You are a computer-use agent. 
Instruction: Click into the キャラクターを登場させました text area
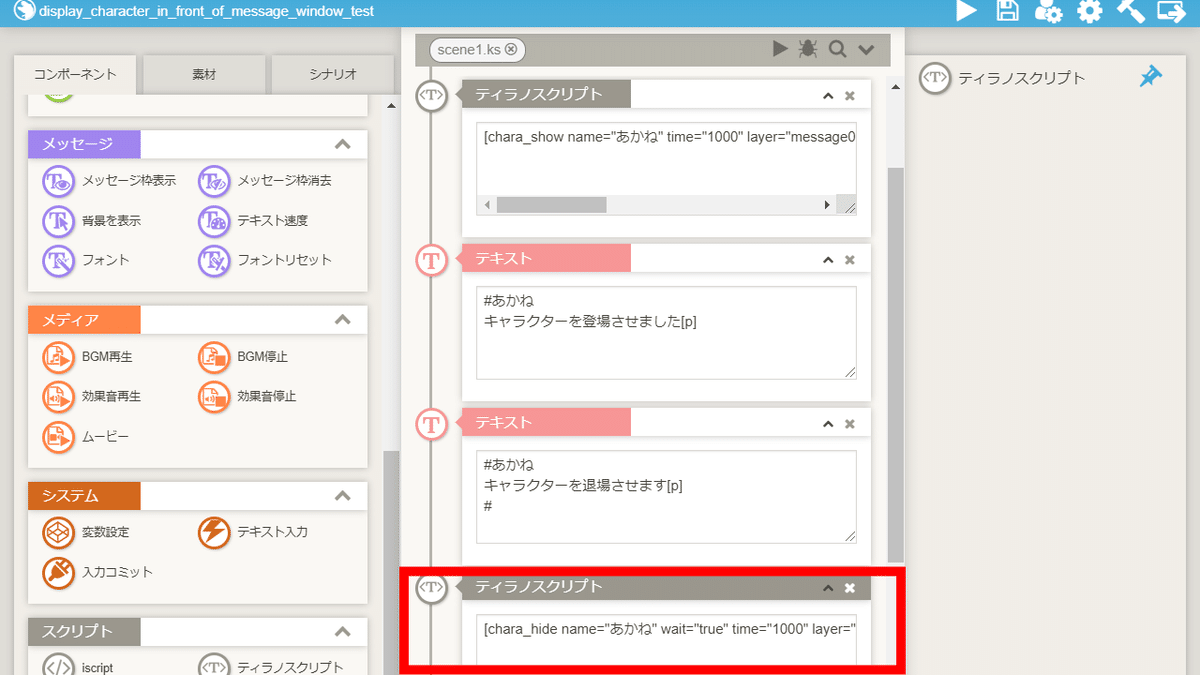click(x=666, y=333)
